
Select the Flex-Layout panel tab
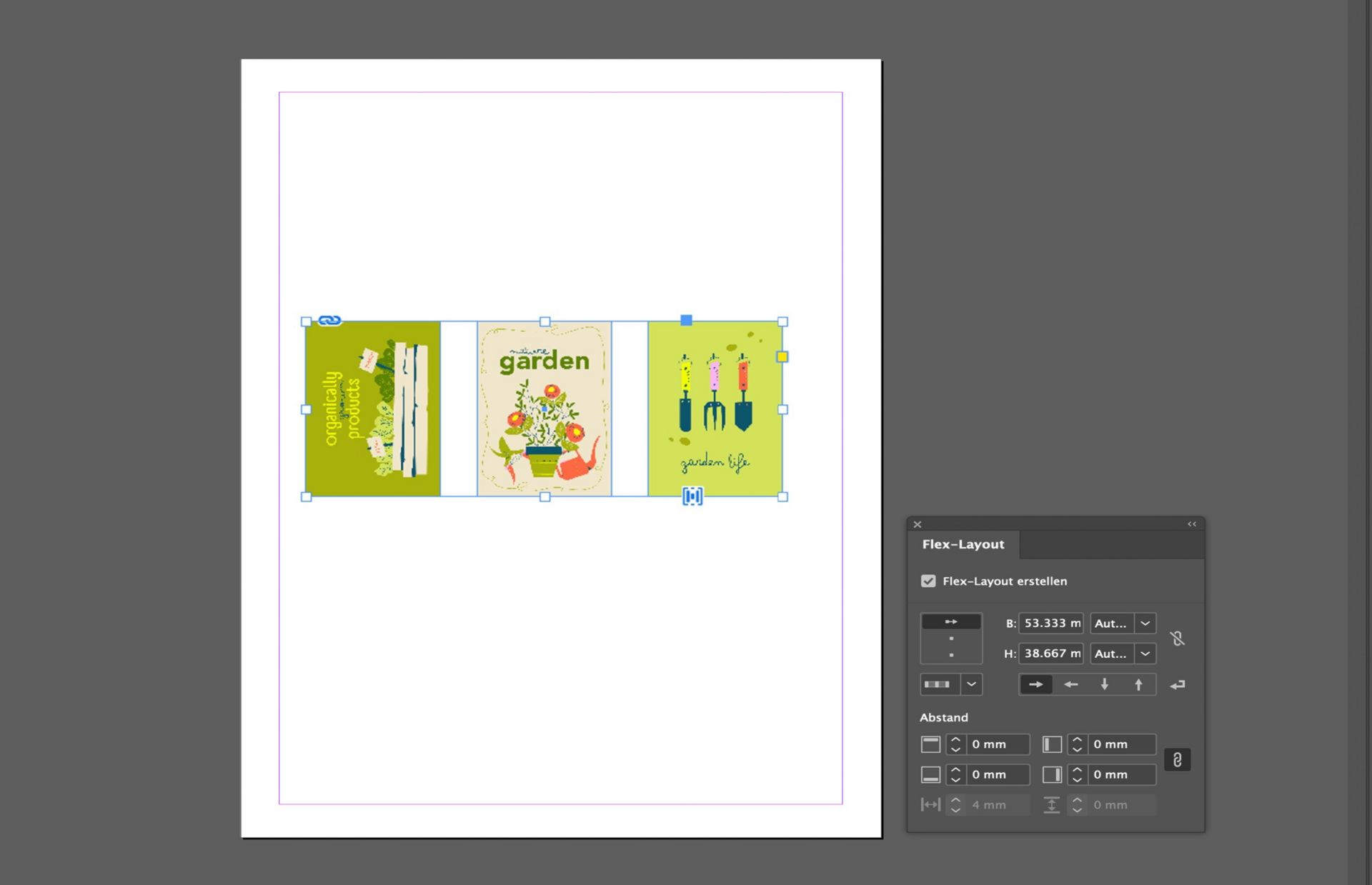pos(963,544)
